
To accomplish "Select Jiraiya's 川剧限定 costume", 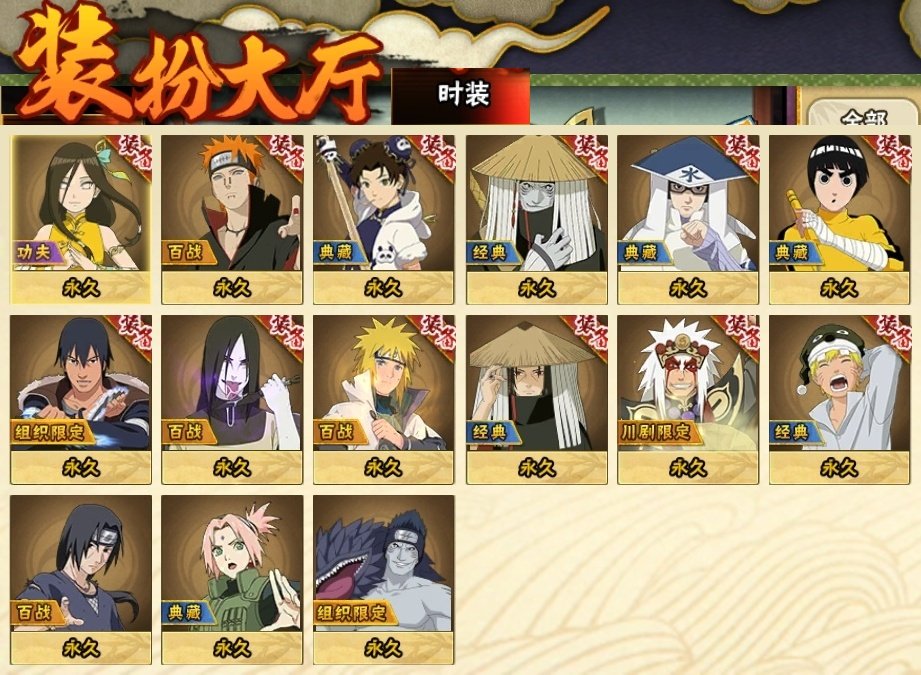I will click(x=688, y=399).
